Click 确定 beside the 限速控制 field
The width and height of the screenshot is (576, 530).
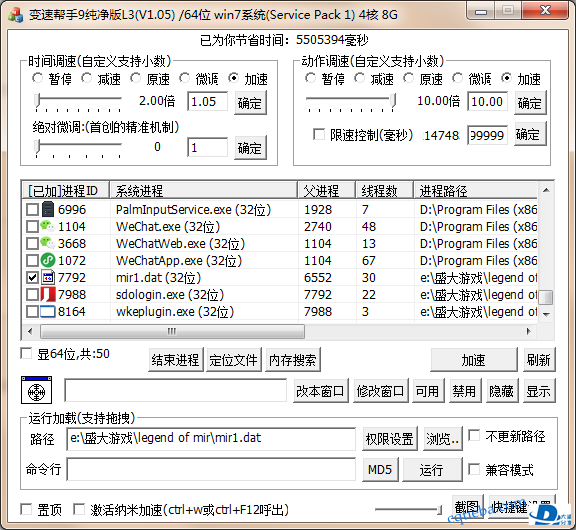(530, 134)
